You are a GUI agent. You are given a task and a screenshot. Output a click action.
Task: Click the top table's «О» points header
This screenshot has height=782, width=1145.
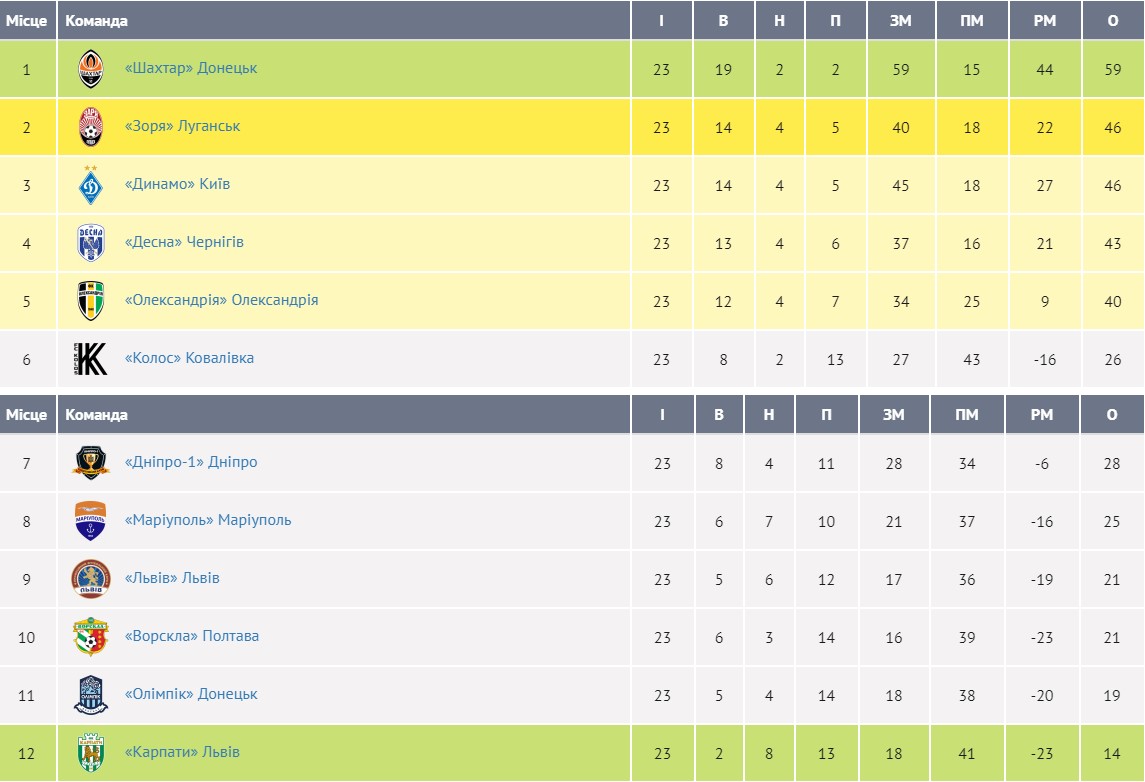[1113, 20]
